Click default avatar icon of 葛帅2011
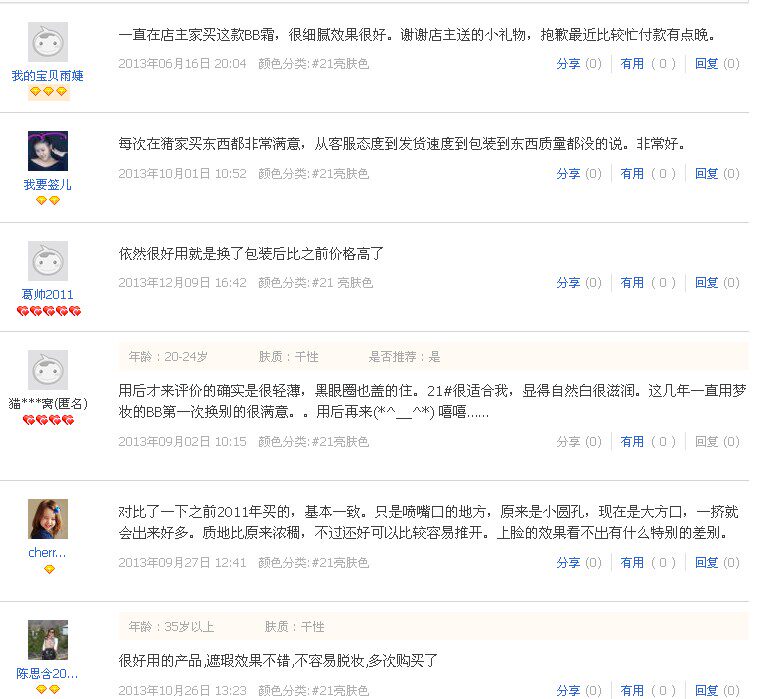 click(48, 261)
